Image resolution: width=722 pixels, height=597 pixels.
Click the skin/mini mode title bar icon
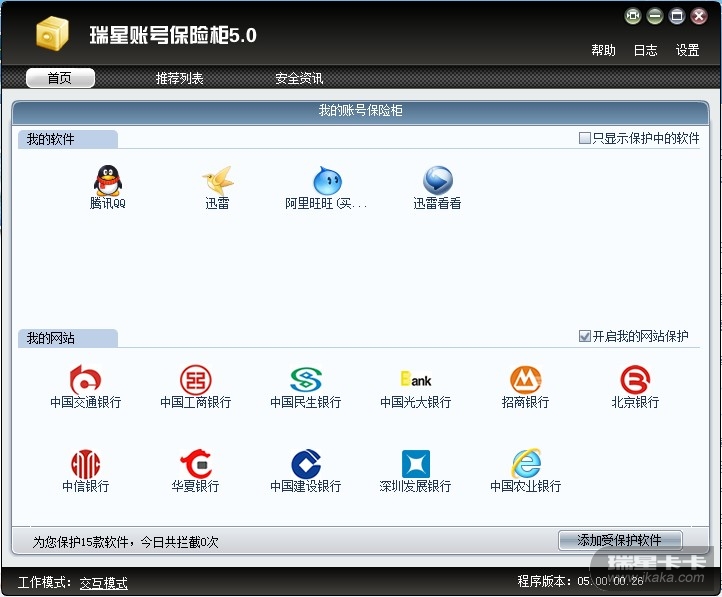point(633,17)
